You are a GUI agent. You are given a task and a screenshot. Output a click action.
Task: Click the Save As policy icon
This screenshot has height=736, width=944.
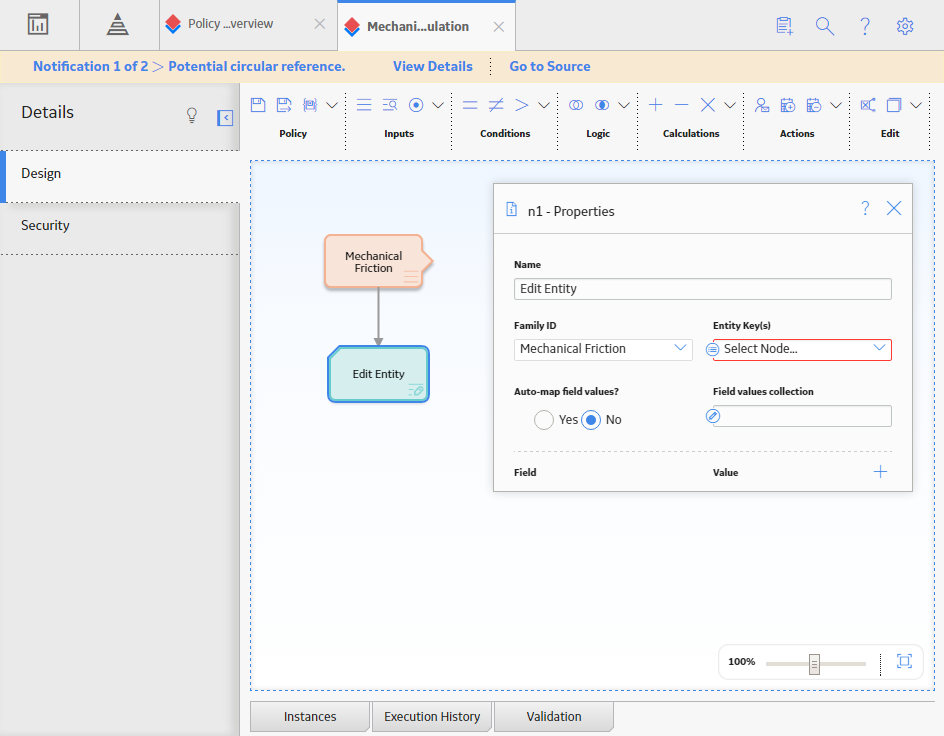click(x=284, y=105)
